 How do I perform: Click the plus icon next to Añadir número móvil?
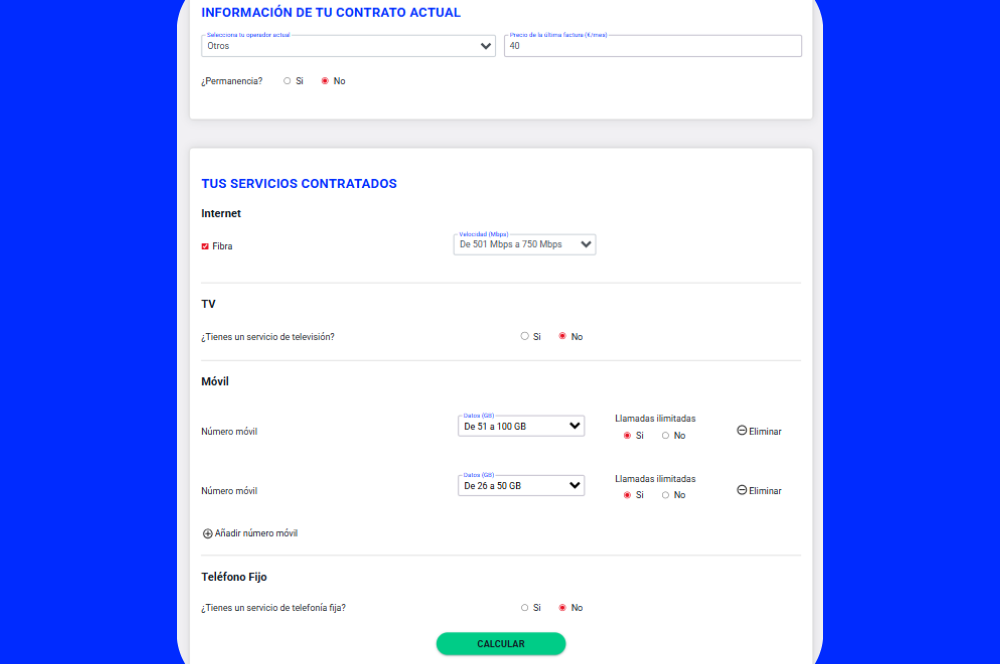tap(205, 533)
